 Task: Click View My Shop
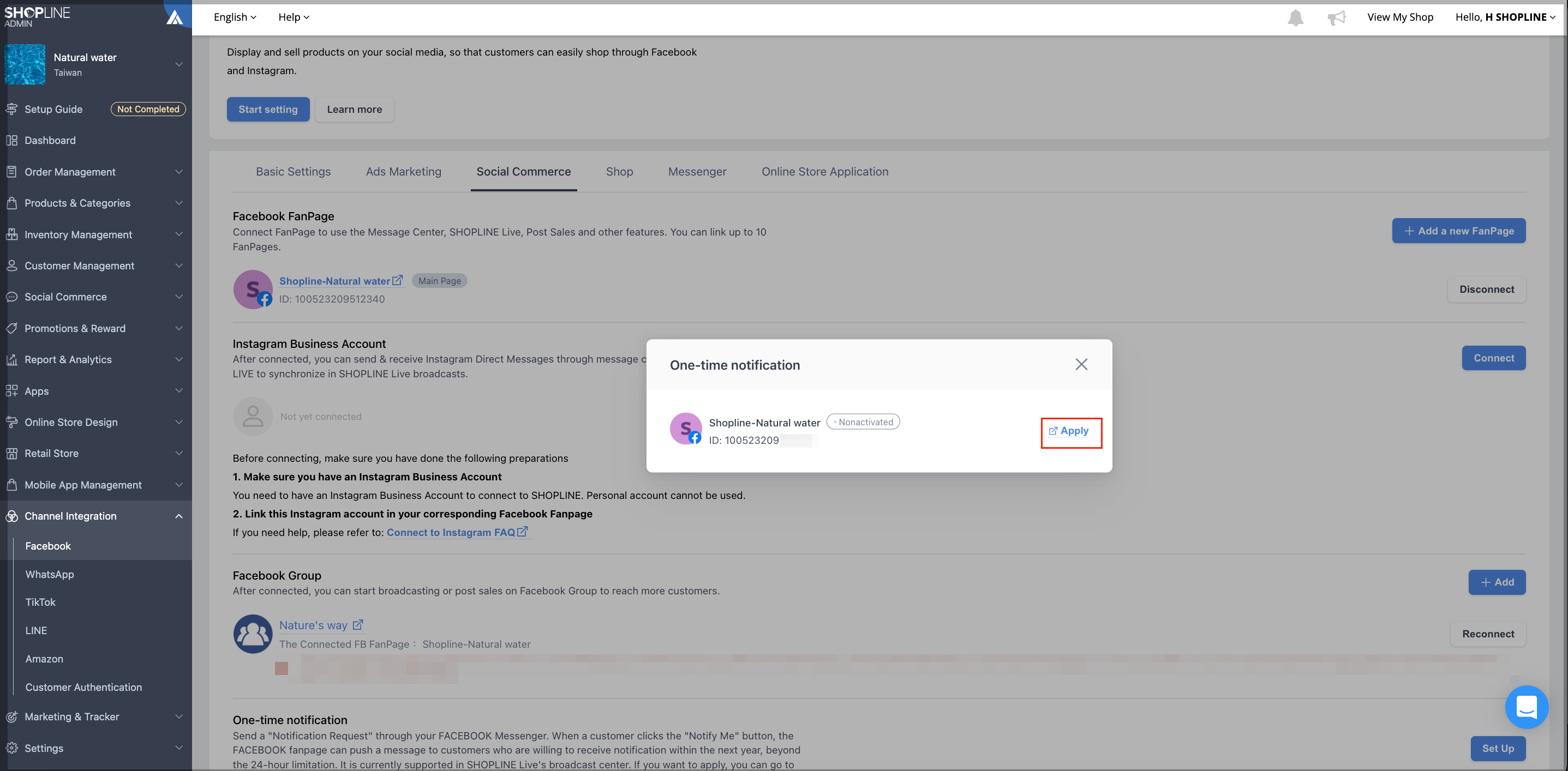1400,17
